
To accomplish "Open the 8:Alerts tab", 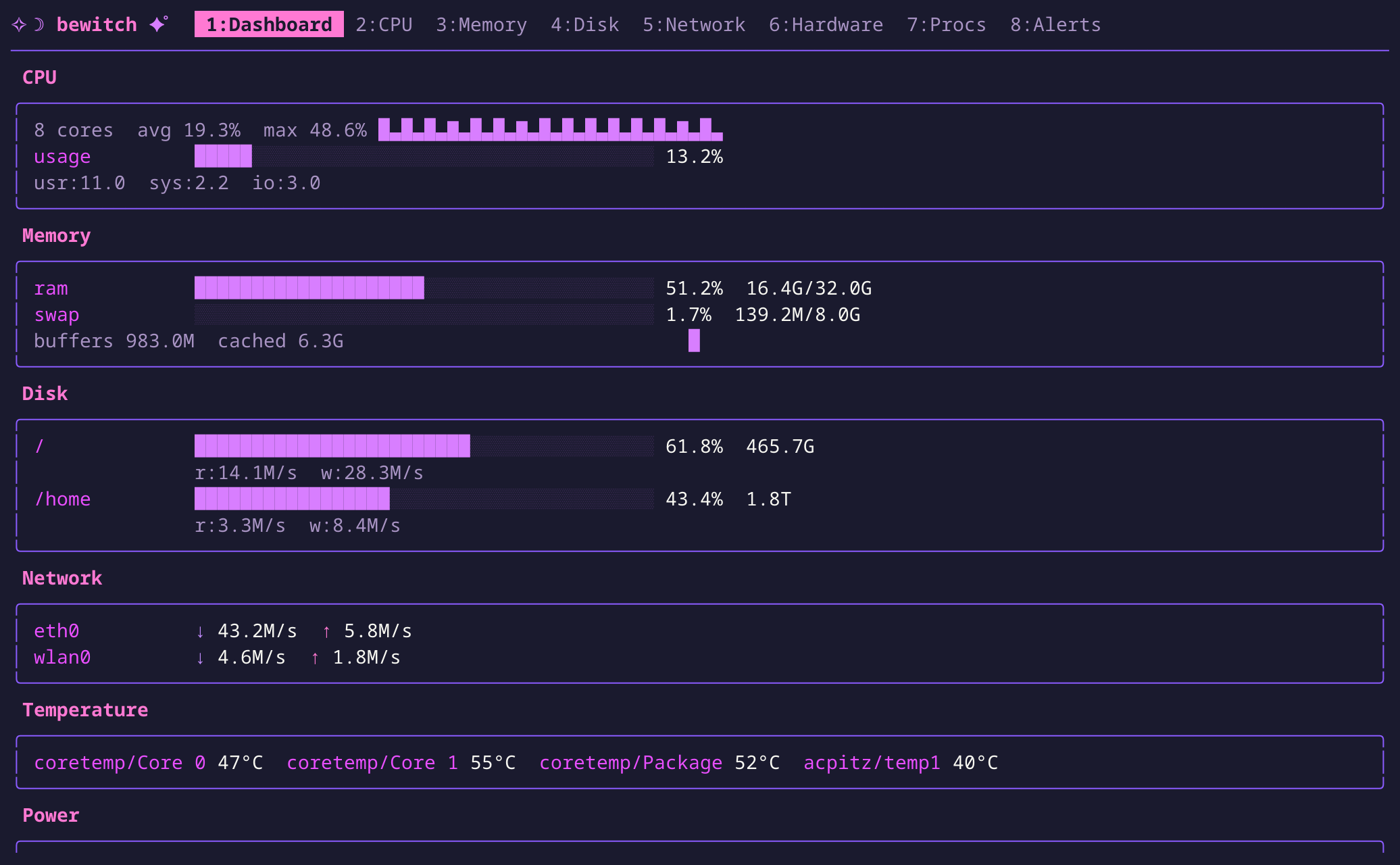I will coord(1055,24).
